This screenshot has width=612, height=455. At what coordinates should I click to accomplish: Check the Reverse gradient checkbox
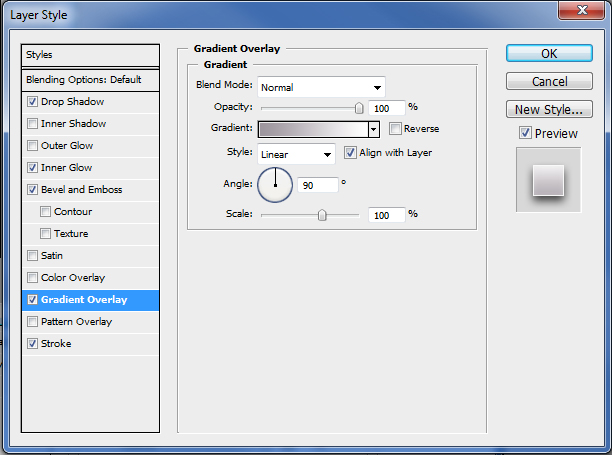(x=395, y=128)
